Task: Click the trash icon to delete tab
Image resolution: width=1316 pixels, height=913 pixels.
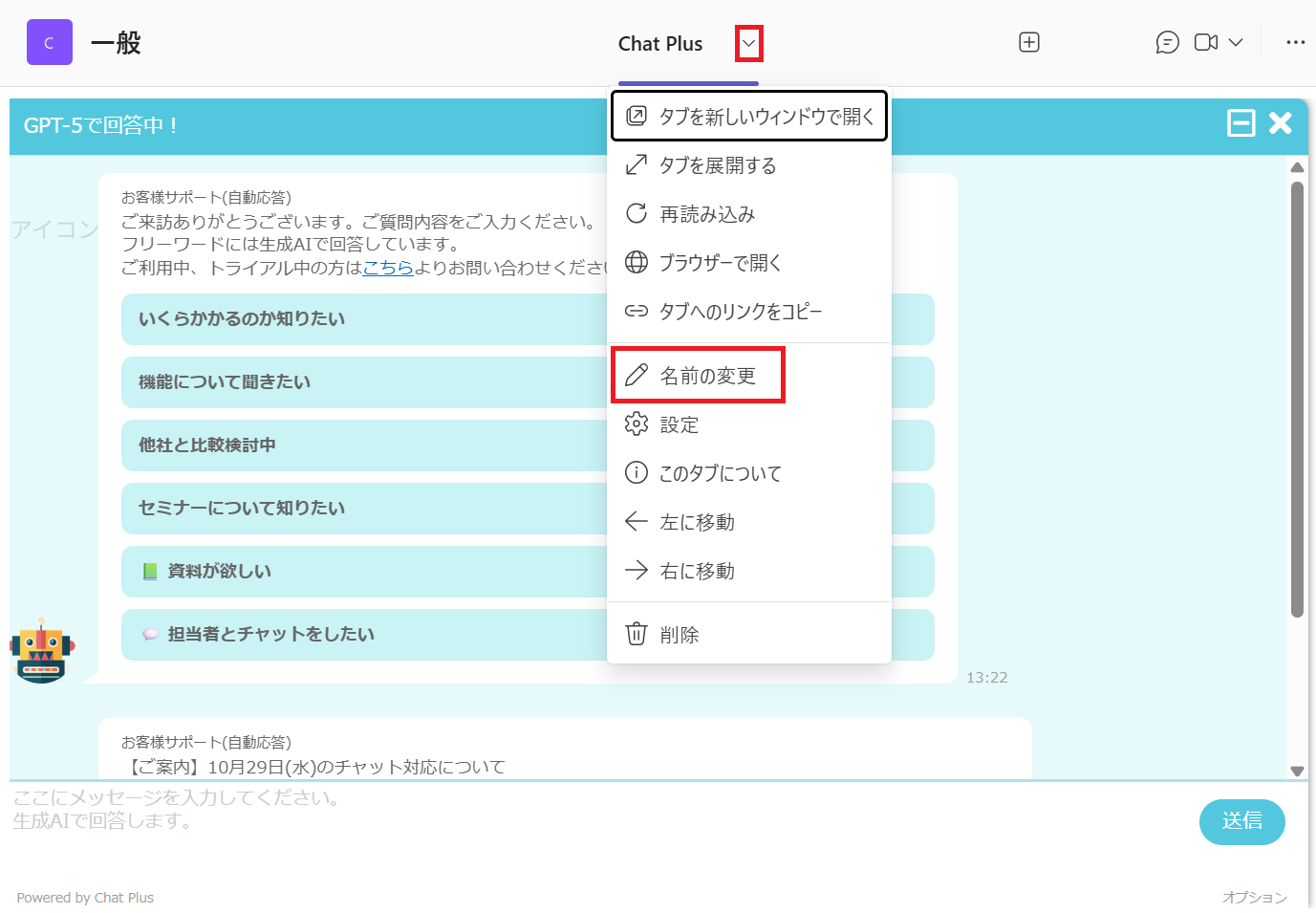Action: coord(636,634)
